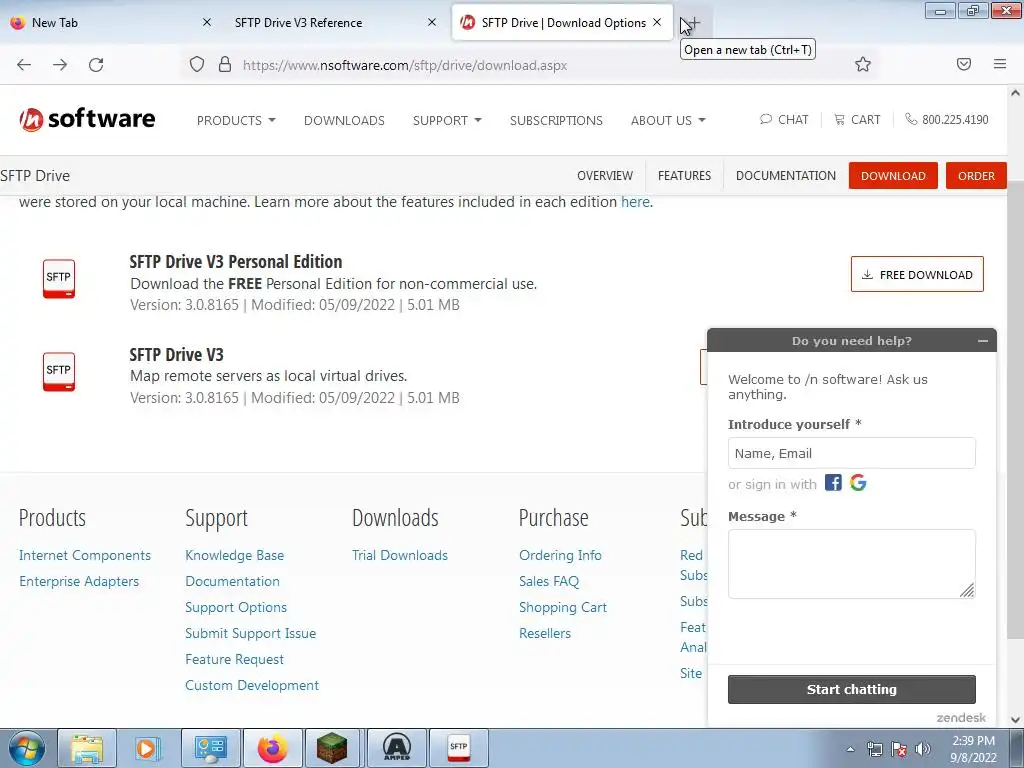This screenshot has height=768, width=1024.
Task: Open Resellers footer link
Action: tap(545, 633)
